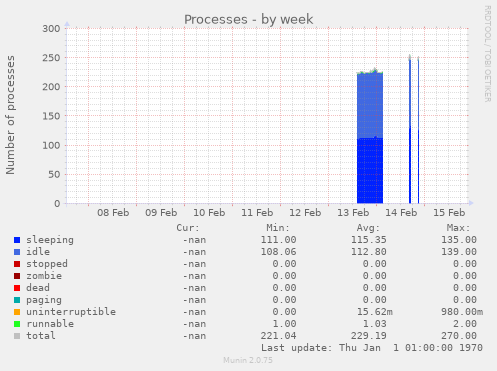
Task: Click the 'Avg:' column header
Action: tap(368, 228)
